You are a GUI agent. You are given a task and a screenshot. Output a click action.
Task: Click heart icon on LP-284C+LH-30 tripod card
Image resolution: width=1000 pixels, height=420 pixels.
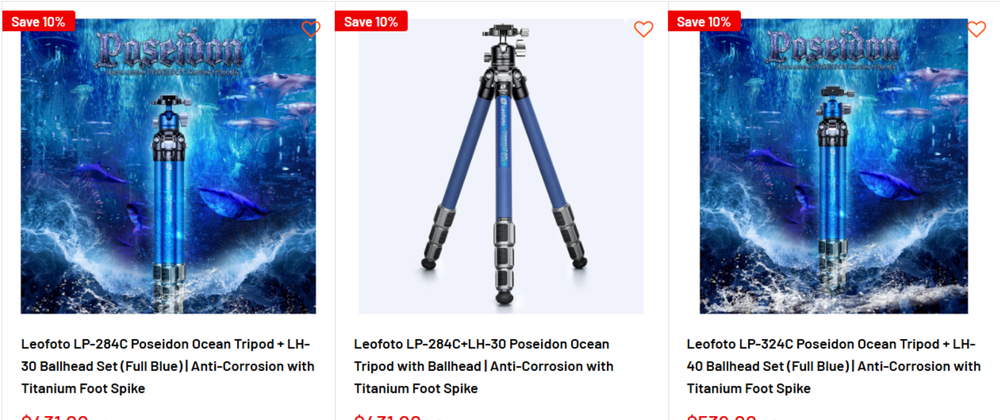tap(643, 29)
